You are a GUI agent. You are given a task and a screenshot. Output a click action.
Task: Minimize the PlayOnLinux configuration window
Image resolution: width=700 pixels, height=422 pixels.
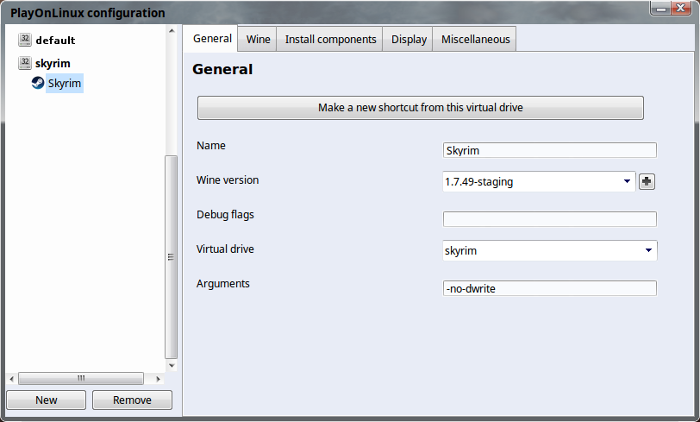(661, 8)
